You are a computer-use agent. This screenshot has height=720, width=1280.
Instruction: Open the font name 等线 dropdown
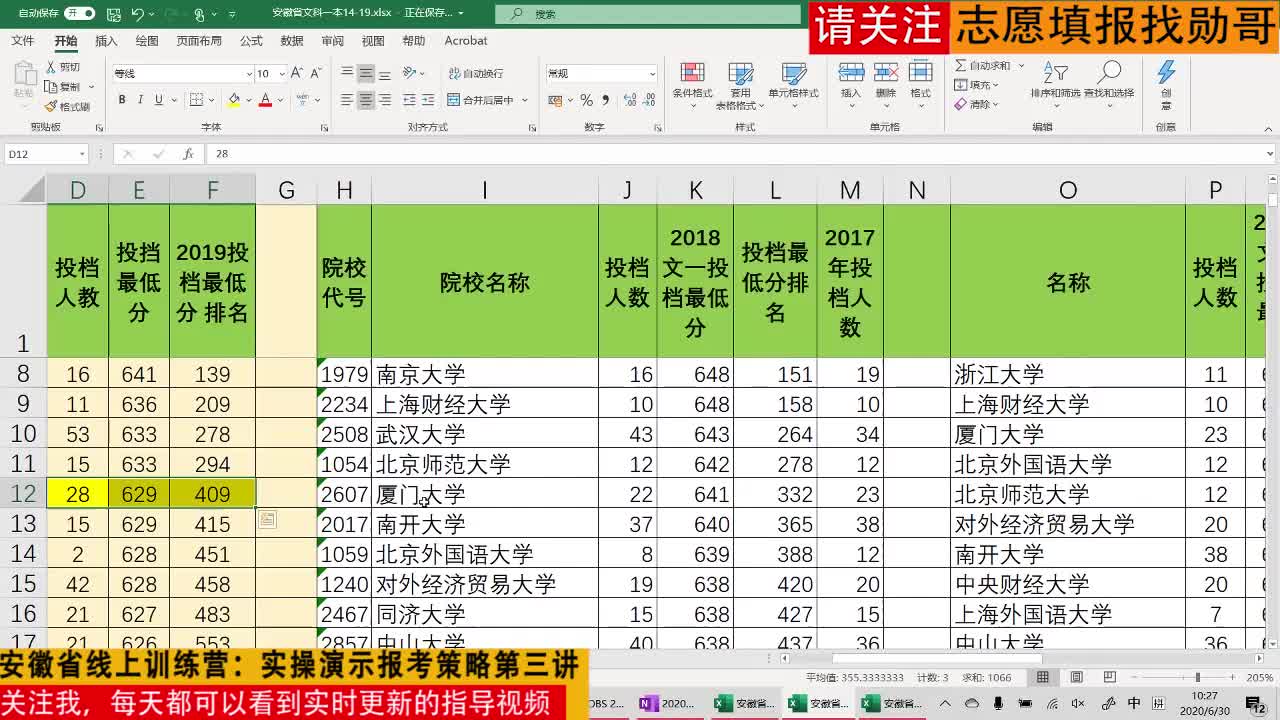click(x=249, y=74)
